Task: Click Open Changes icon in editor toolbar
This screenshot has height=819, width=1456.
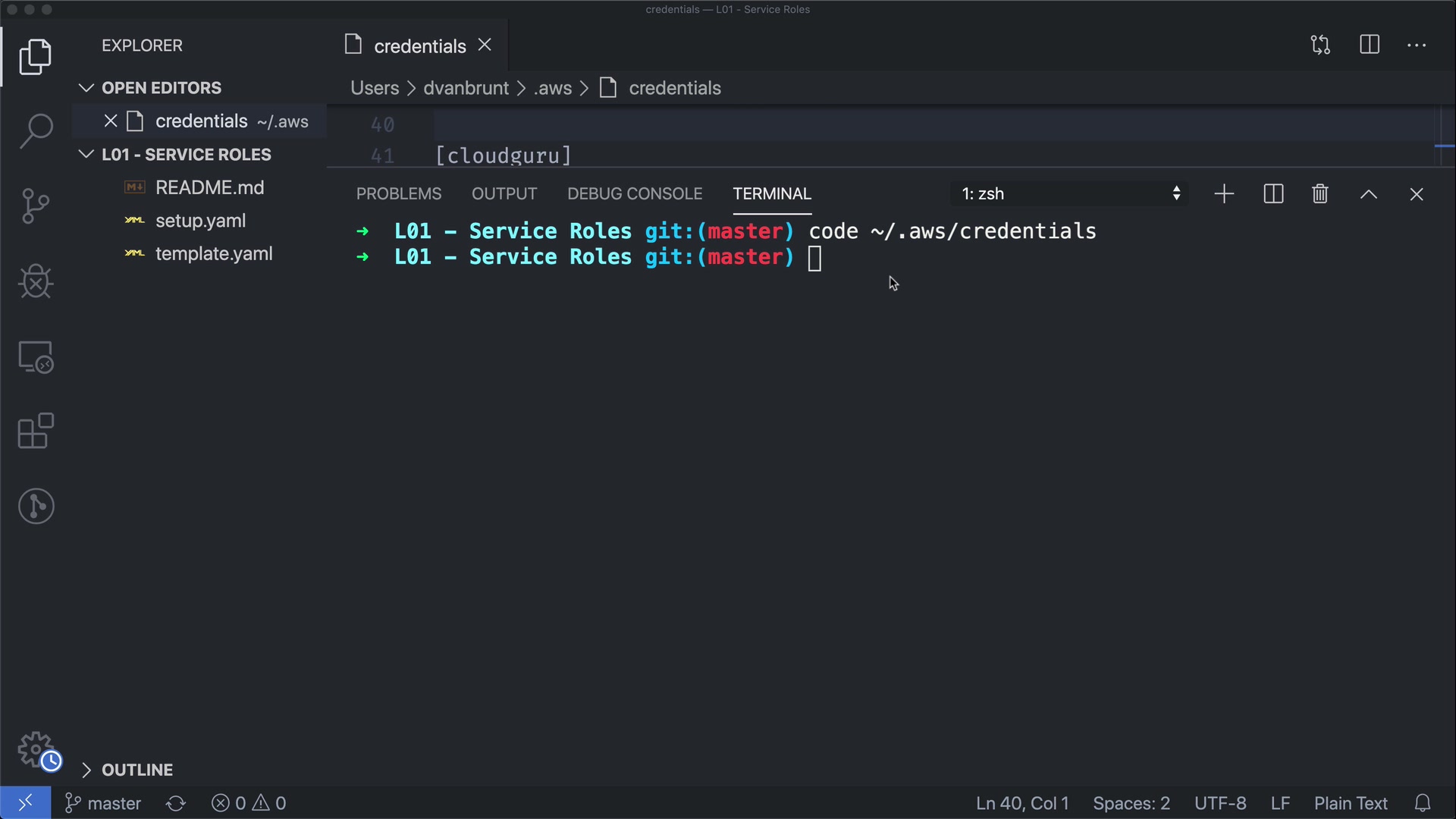Action: [x=1320, y=45]
